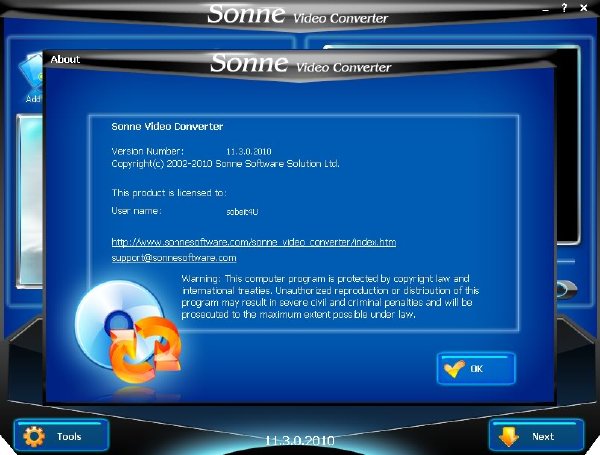Click the About title label
This screenshot has width=600, height=455.
pos(65,59)
